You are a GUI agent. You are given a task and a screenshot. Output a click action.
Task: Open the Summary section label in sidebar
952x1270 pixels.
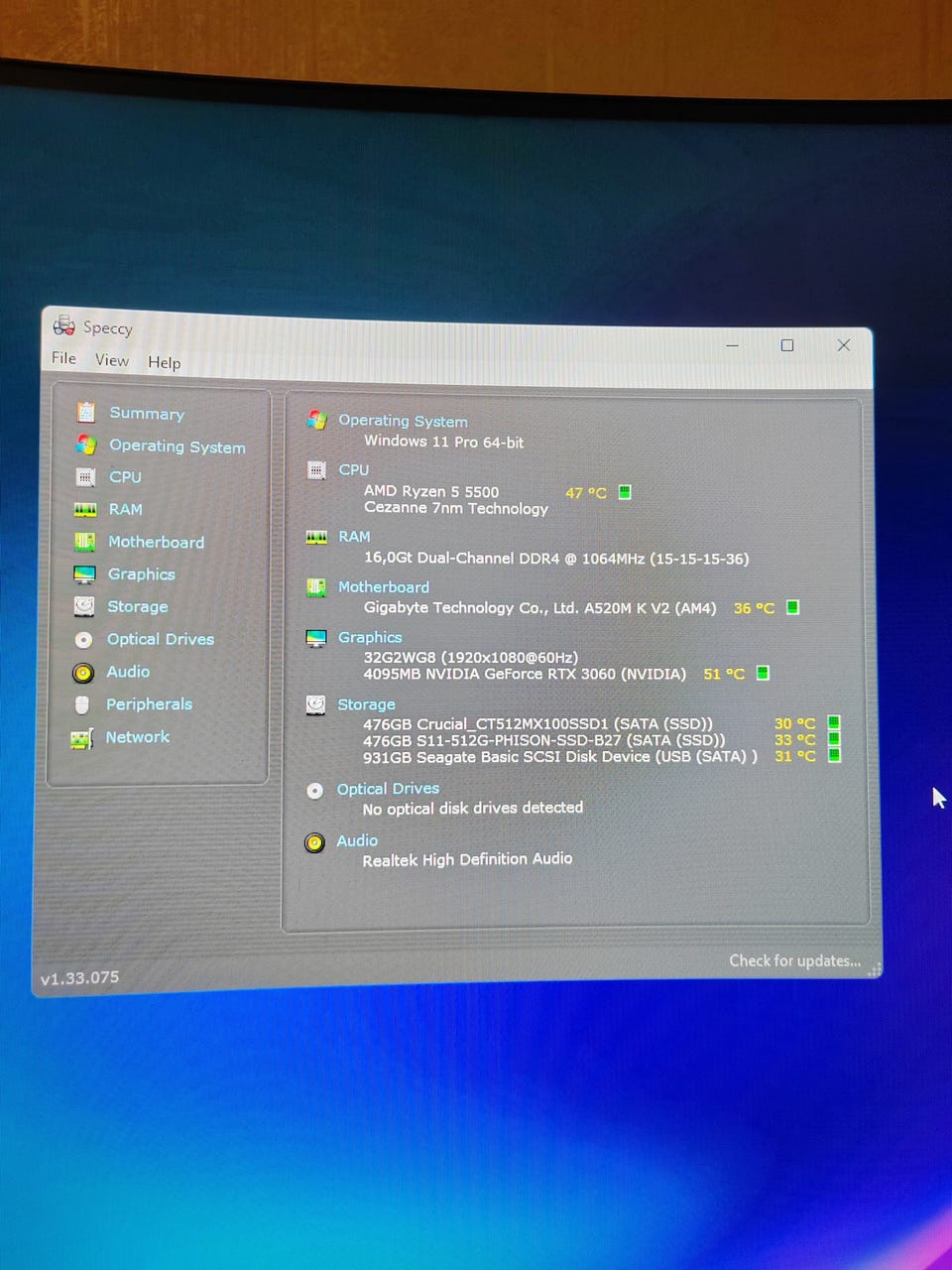click(x=147, y=413)
